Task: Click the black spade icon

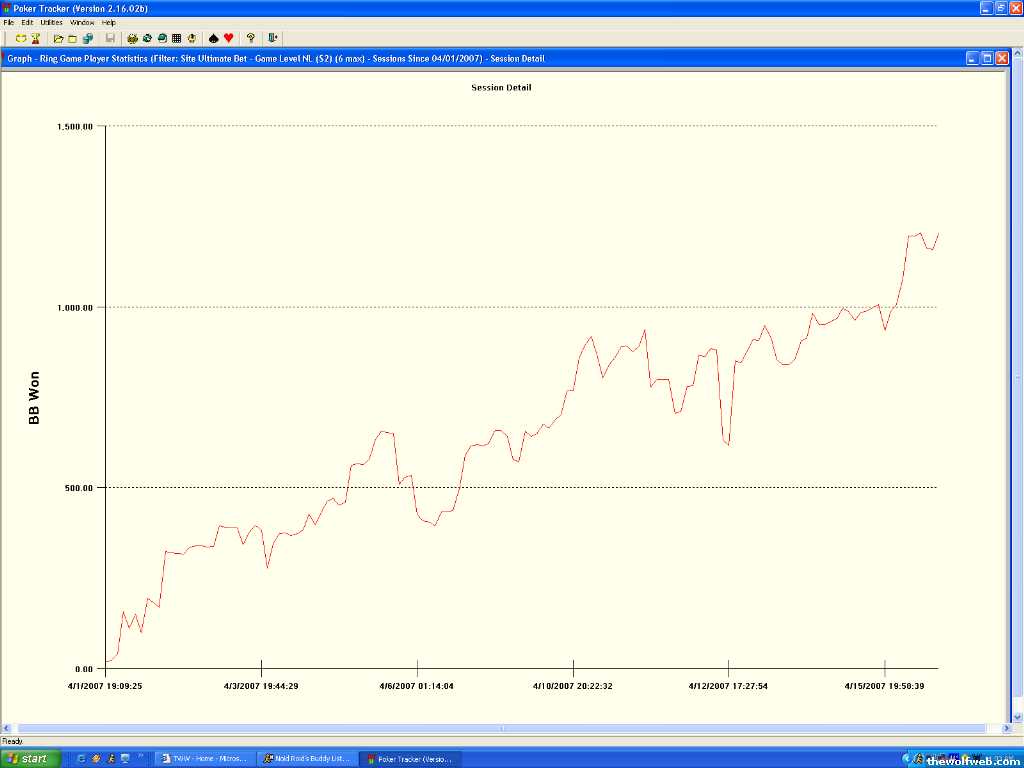Action: click(214, 38)
